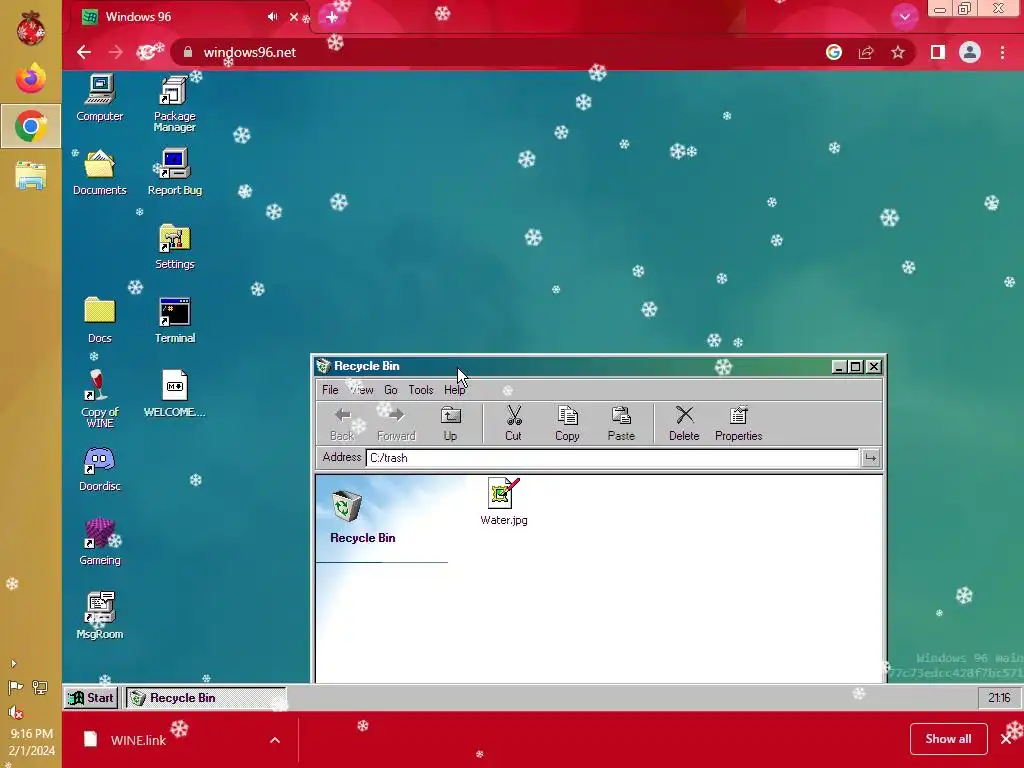Open the Tools menu in Recycle Bin
The height and width of the screenshot is (768, 1024).
[x=421, y=390]
